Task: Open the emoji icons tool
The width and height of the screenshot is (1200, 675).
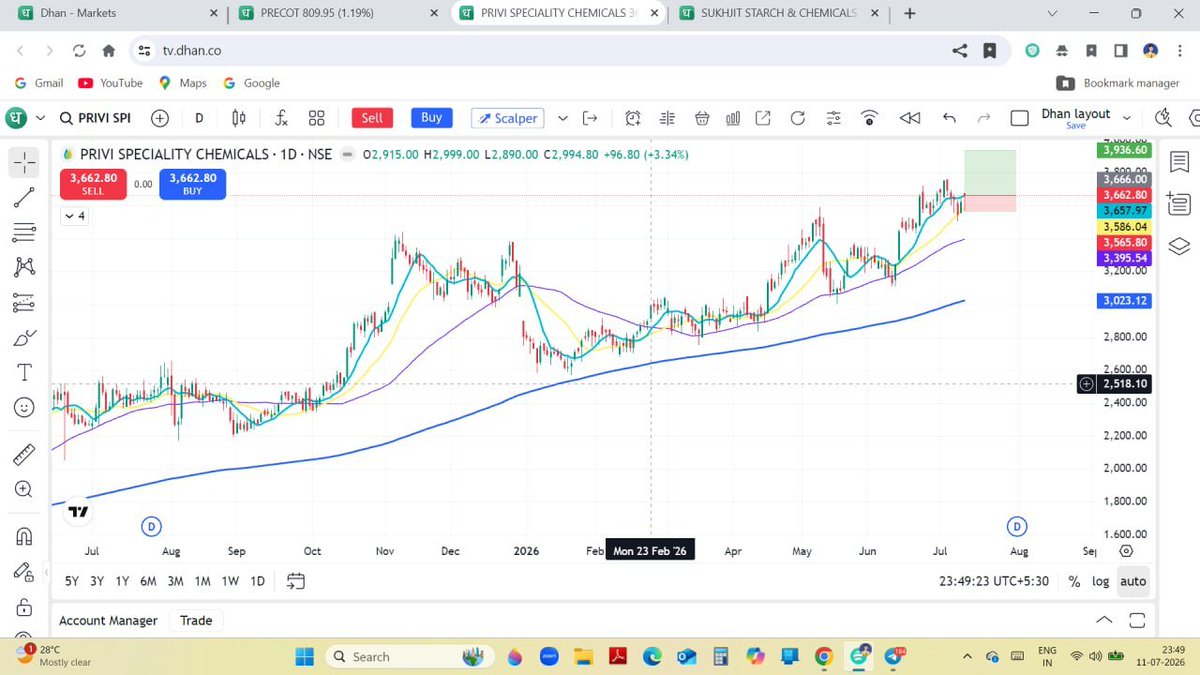Action: pos(24,407)
